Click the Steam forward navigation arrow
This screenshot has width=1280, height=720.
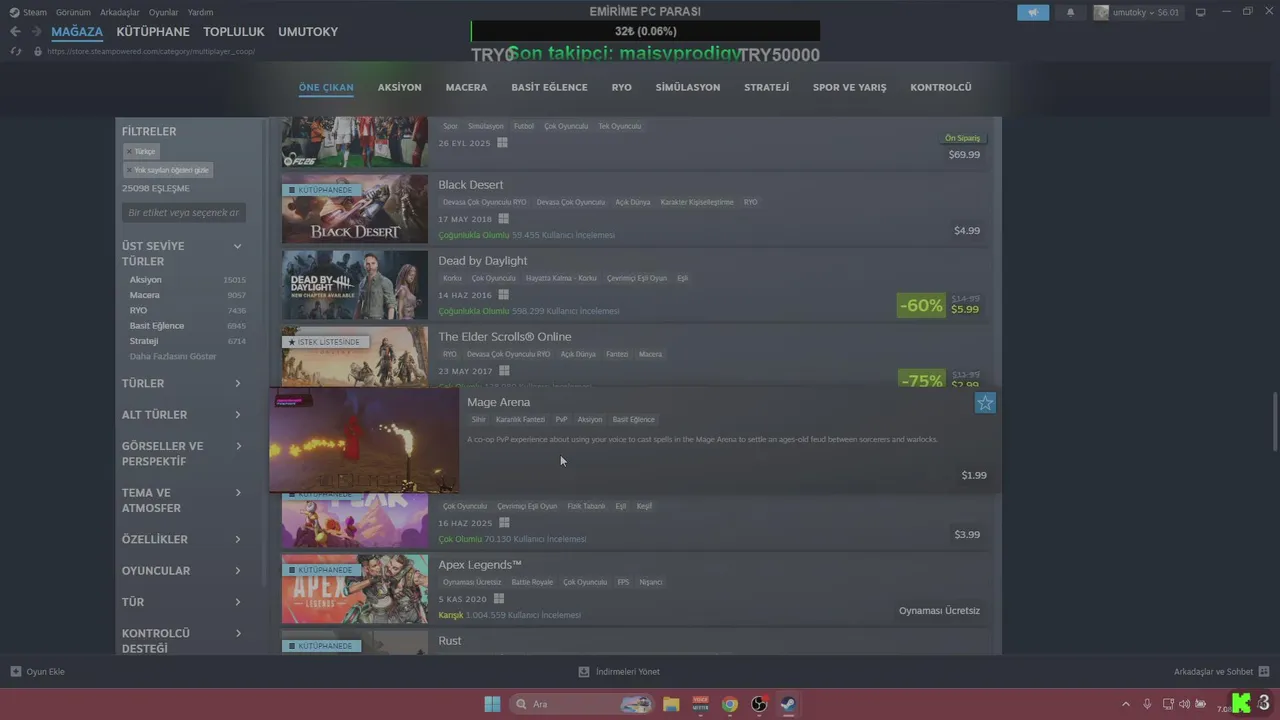point(36,32)
